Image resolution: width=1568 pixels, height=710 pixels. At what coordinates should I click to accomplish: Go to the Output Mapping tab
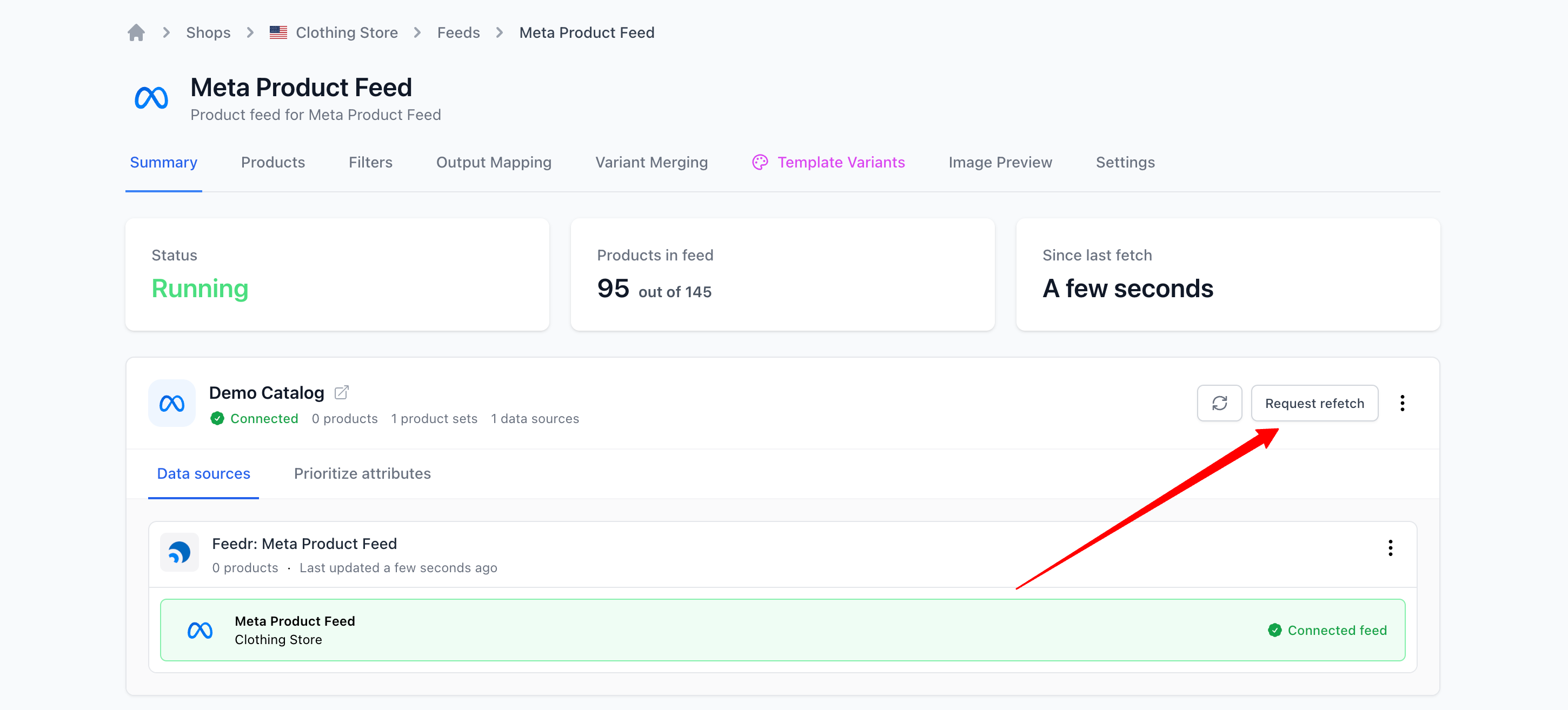tap(494, 163)
